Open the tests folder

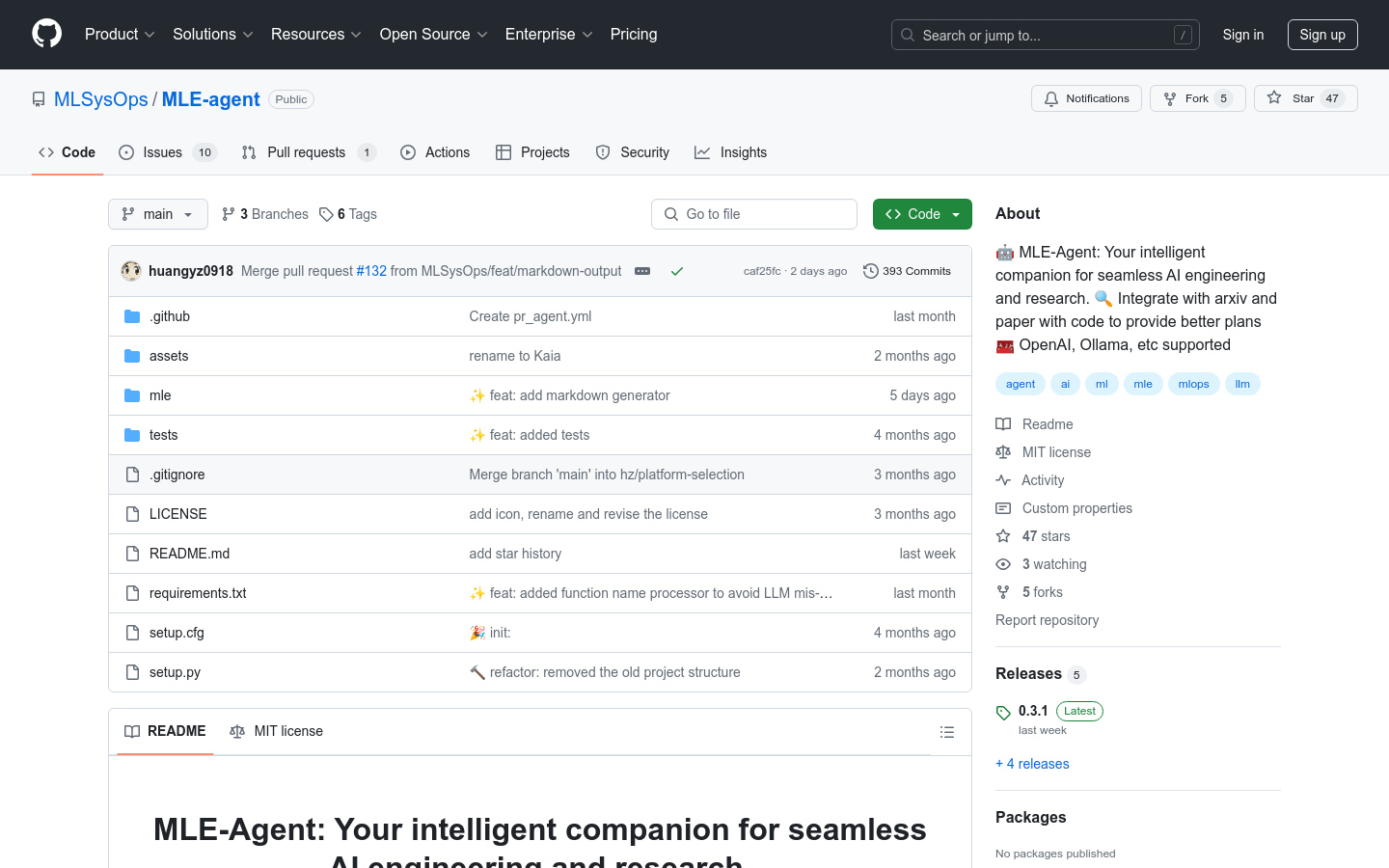pyautogui.click(x=164, y=435)
